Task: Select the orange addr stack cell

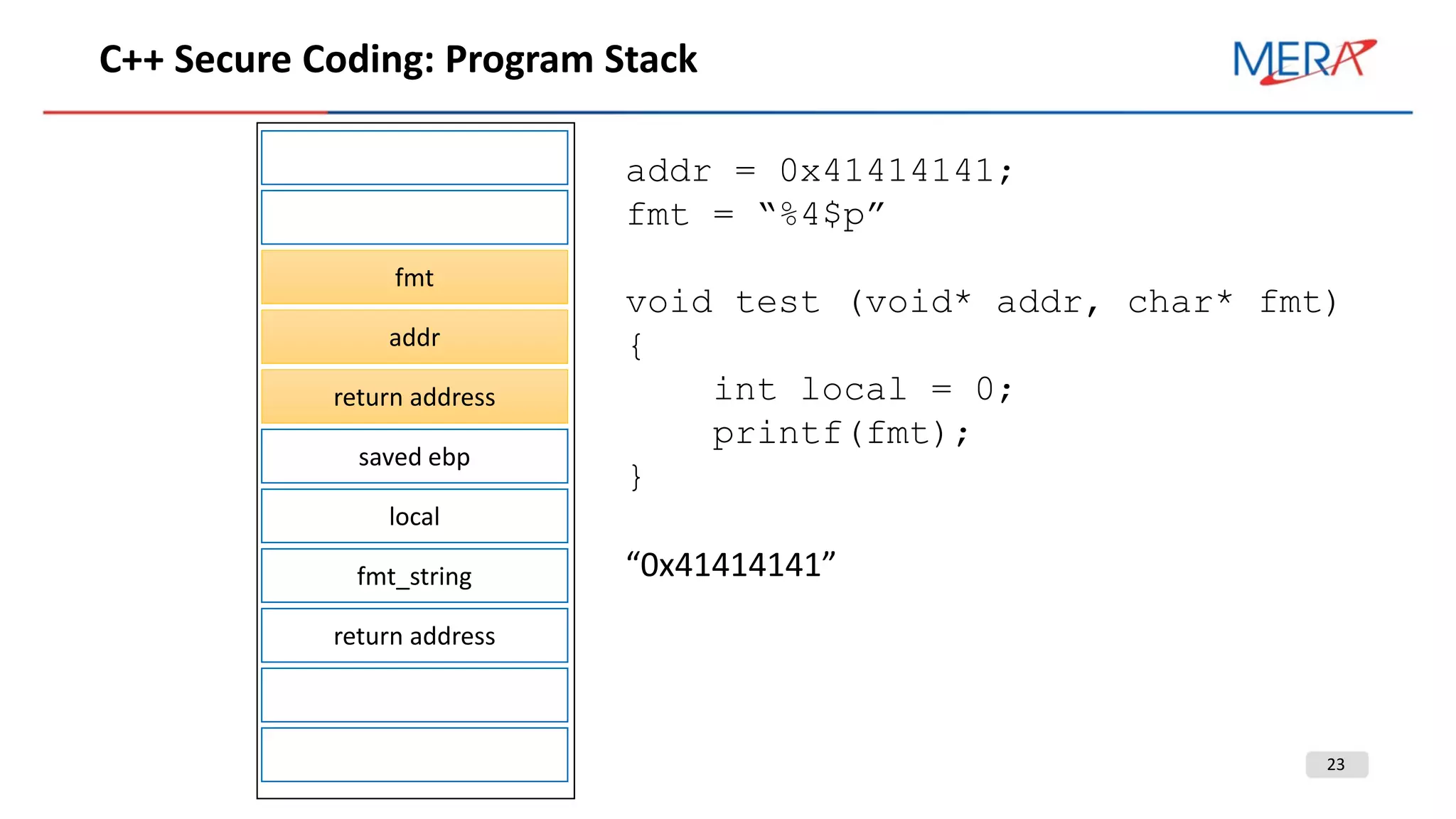Action: [x=414, y=337]
